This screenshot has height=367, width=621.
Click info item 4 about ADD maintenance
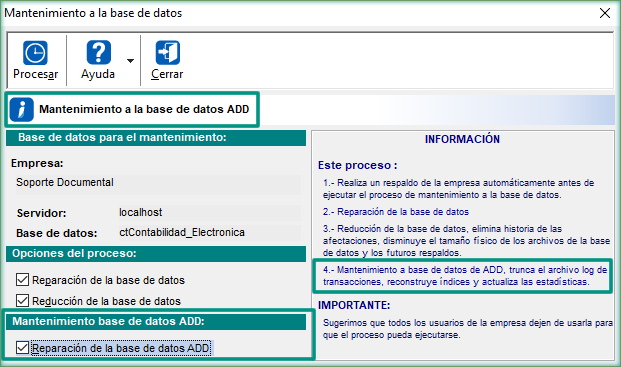pyautogui.click(x=465, y=276)
